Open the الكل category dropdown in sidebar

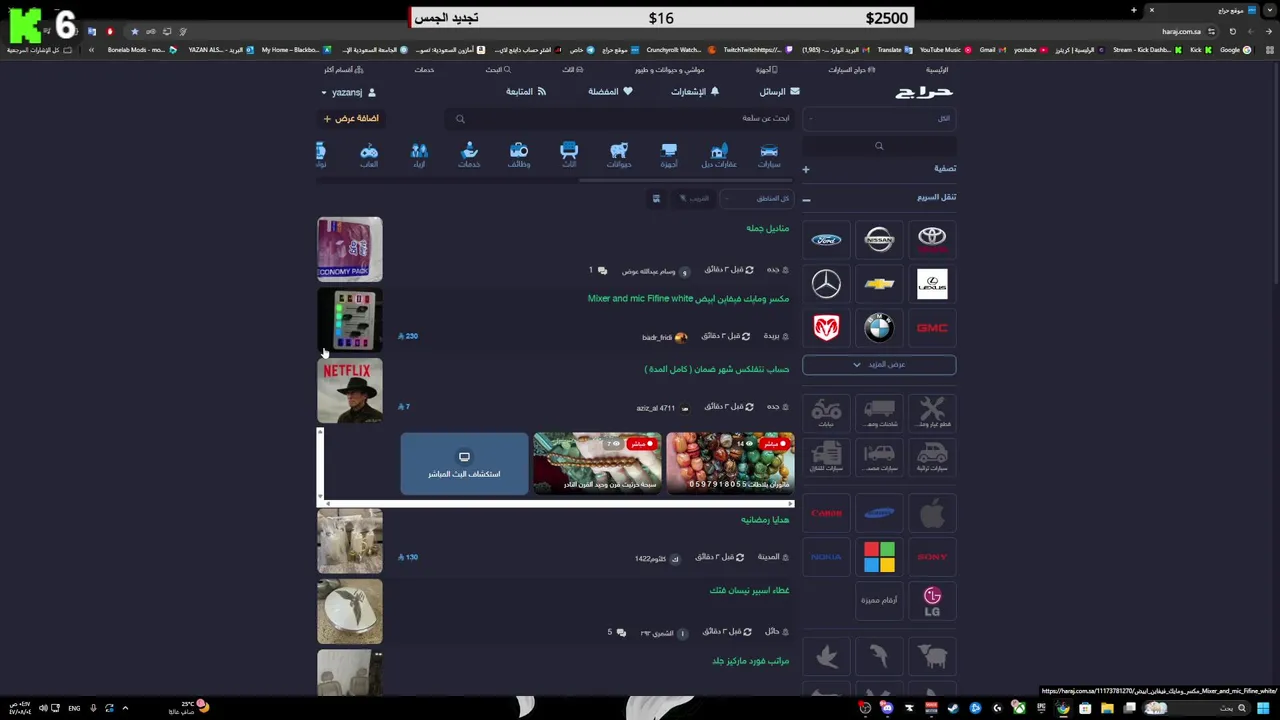tap(879, 118)
